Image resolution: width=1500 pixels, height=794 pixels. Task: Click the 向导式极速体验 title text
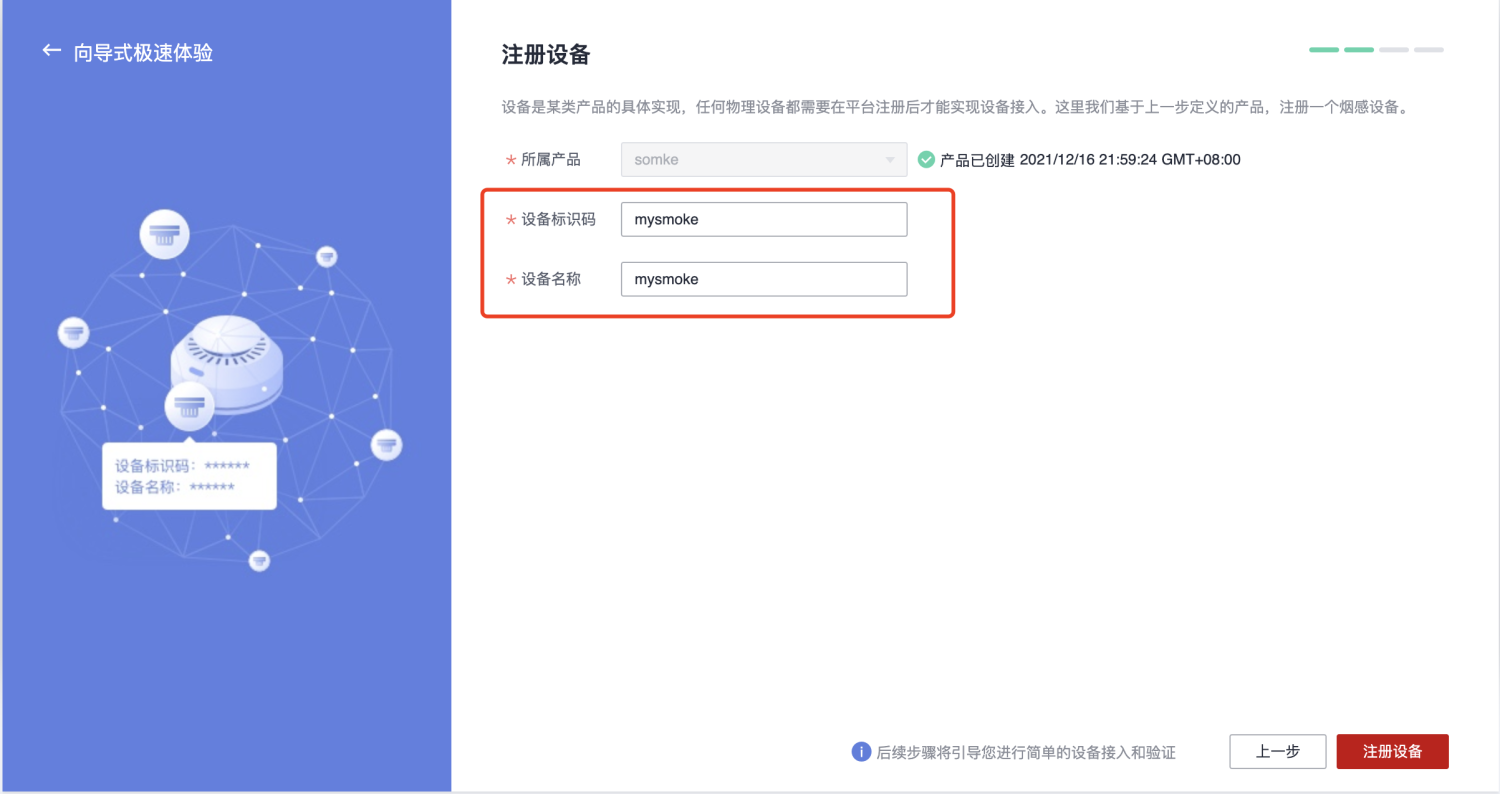pyautogui.click(x=143, y=52)
